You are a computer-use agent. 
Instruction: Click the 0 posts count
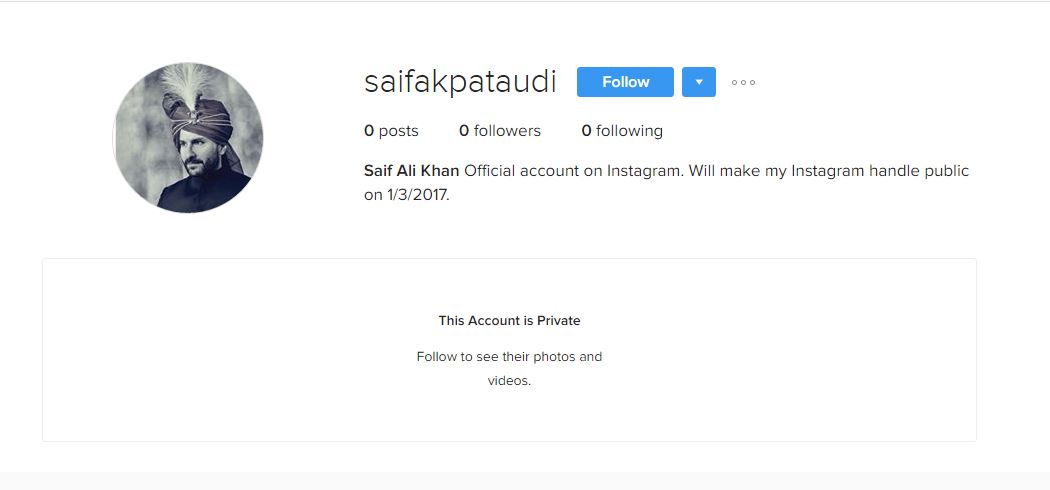tap(391, 131)
